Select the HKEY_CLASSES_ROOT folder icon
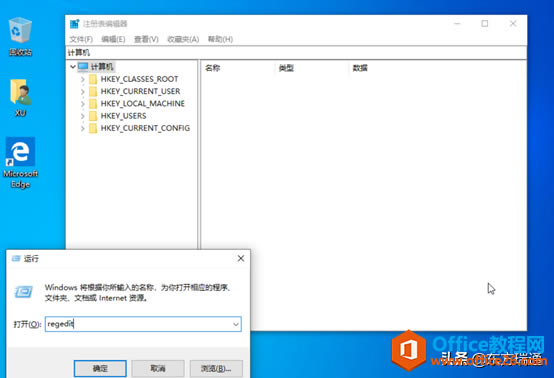This screenshot has height=378, width=554. (93, 79)
